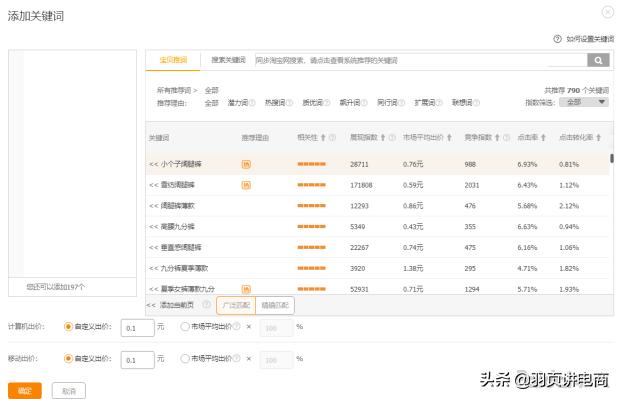Image resolution: width=620 pixels, height=399 pixels.
Task: Click the 取消 button
Action: 69,391
